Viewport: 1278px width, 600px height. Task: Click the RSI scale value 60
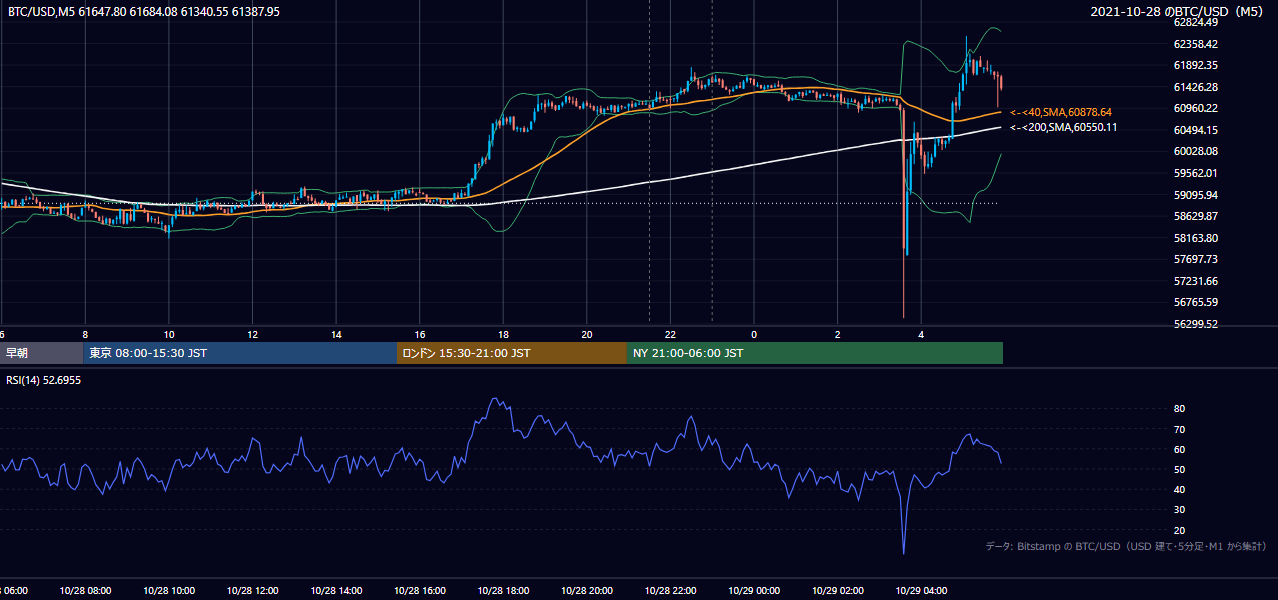tap(1179, 449)
